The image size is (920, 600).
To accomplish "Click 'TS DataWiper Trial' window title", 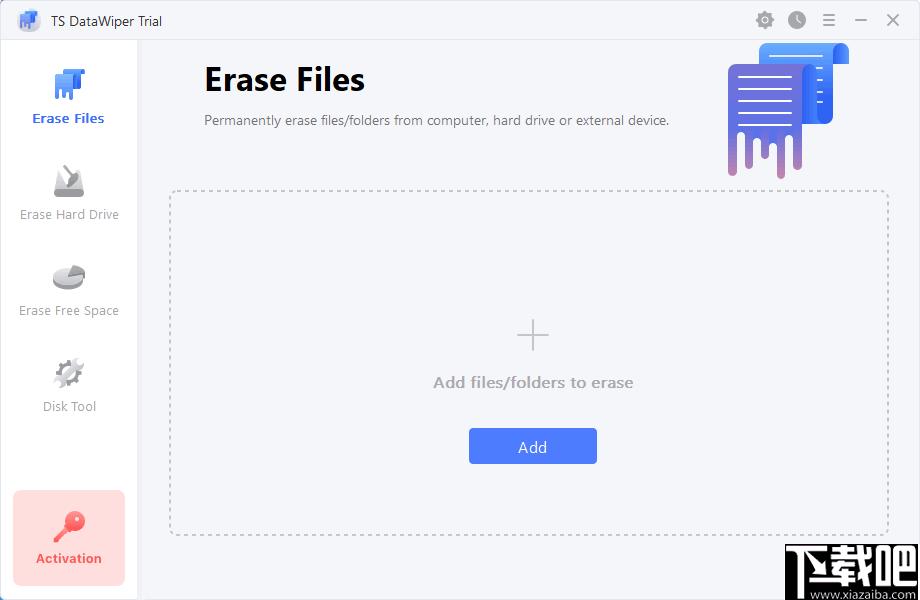I will click(x=106, y=21).
